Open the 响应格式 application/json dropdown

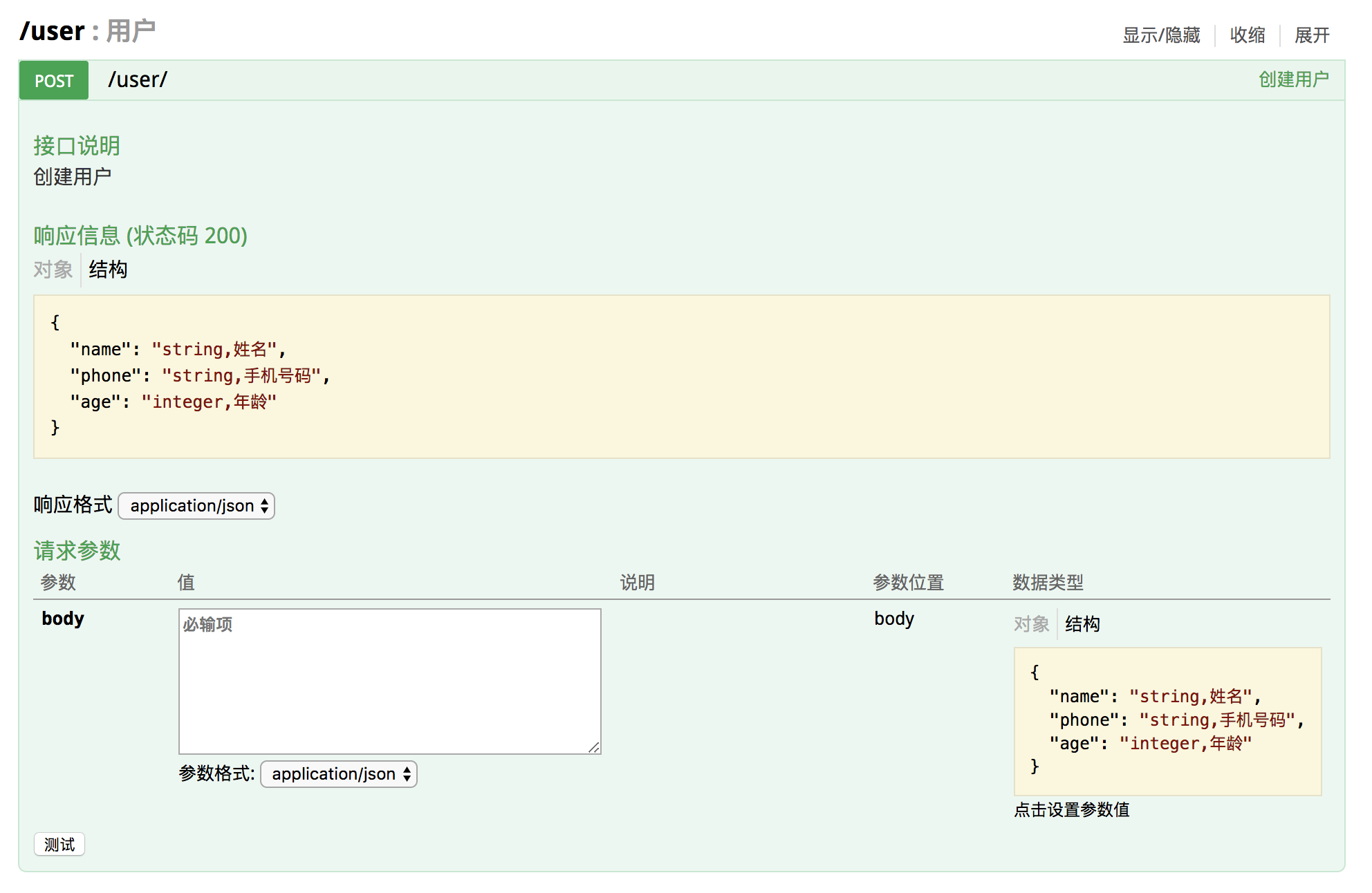click(x=196, y=506)
